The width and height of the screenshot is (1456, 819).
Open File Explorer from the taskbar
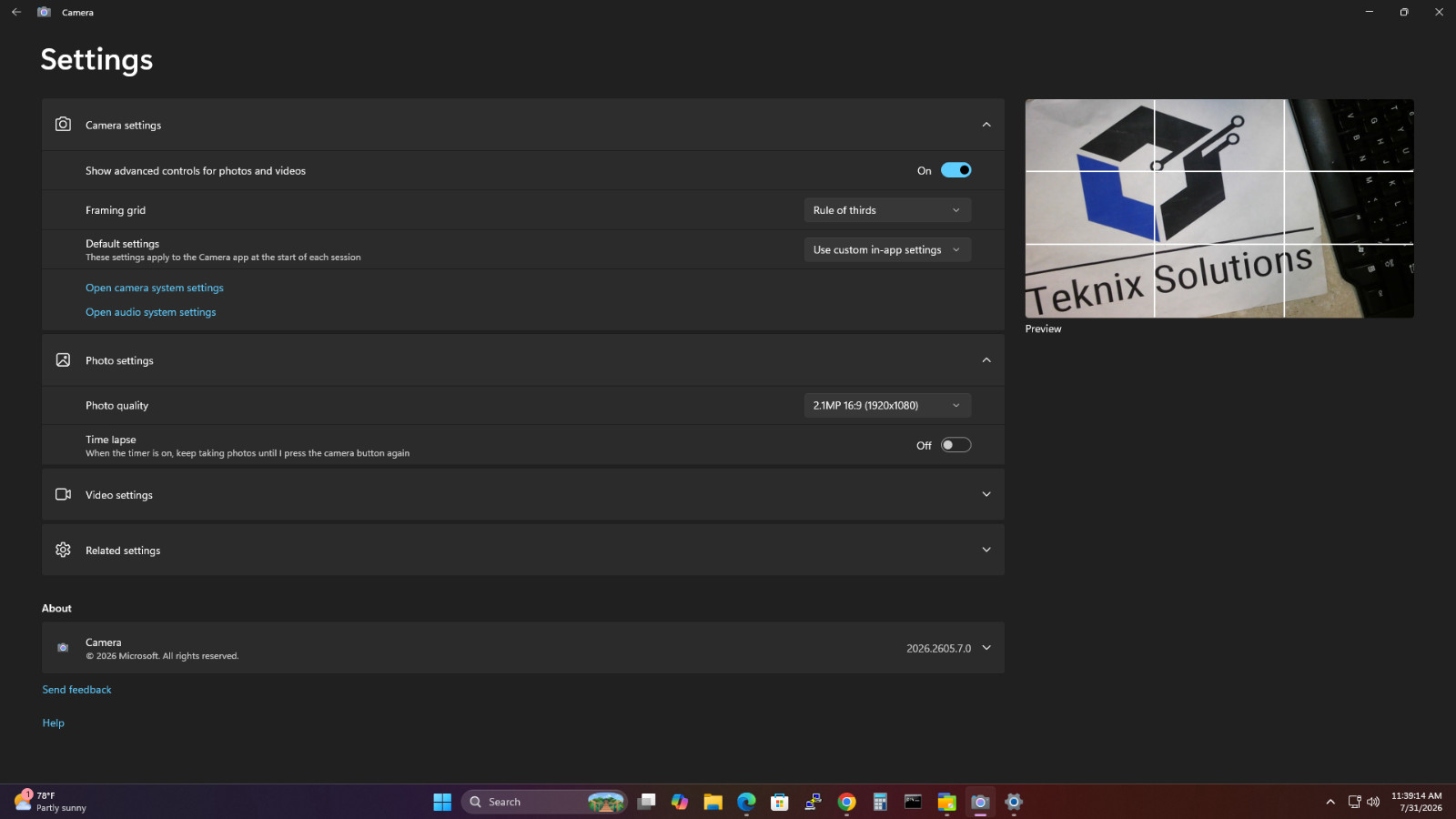[x=713, y=802]
